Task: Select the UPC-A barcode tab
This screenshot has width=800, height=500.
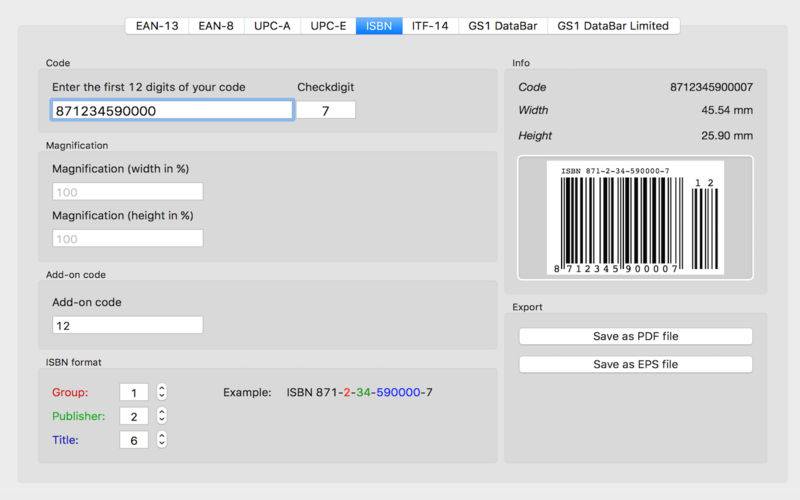Action: (x=272, y=26)
